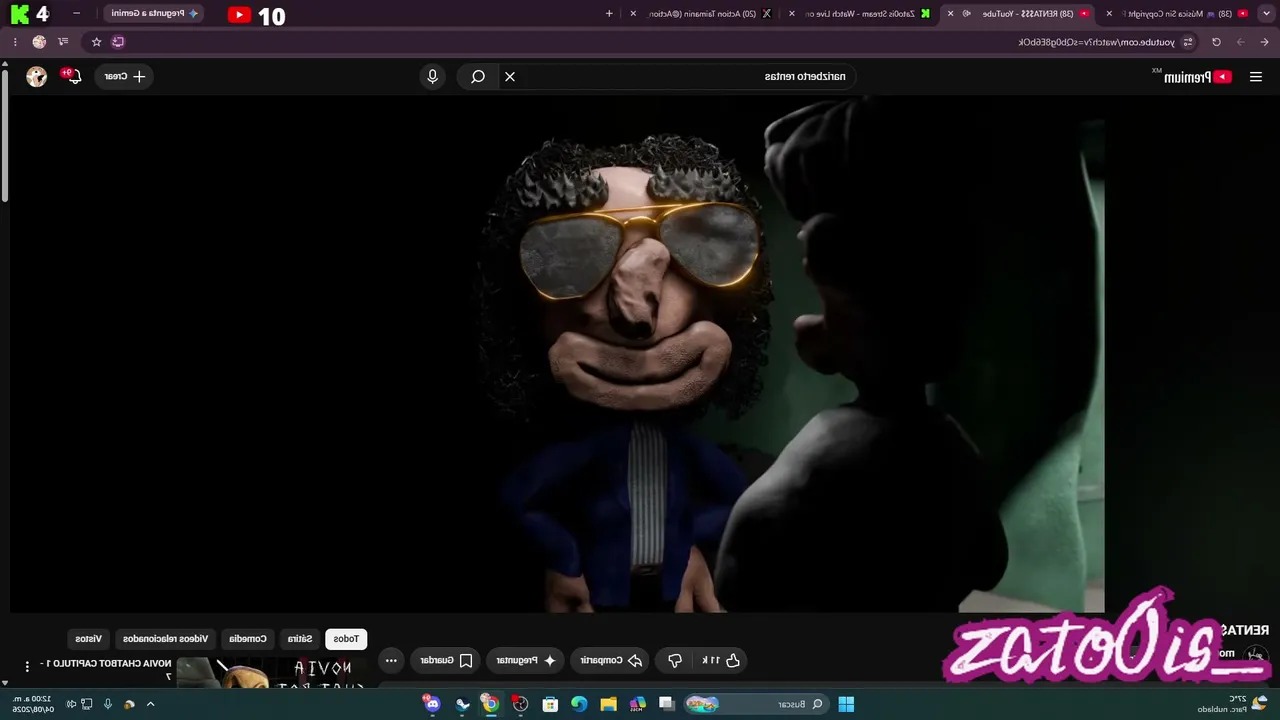Open more actions menu beside Guardar

(x=391, y=660)
